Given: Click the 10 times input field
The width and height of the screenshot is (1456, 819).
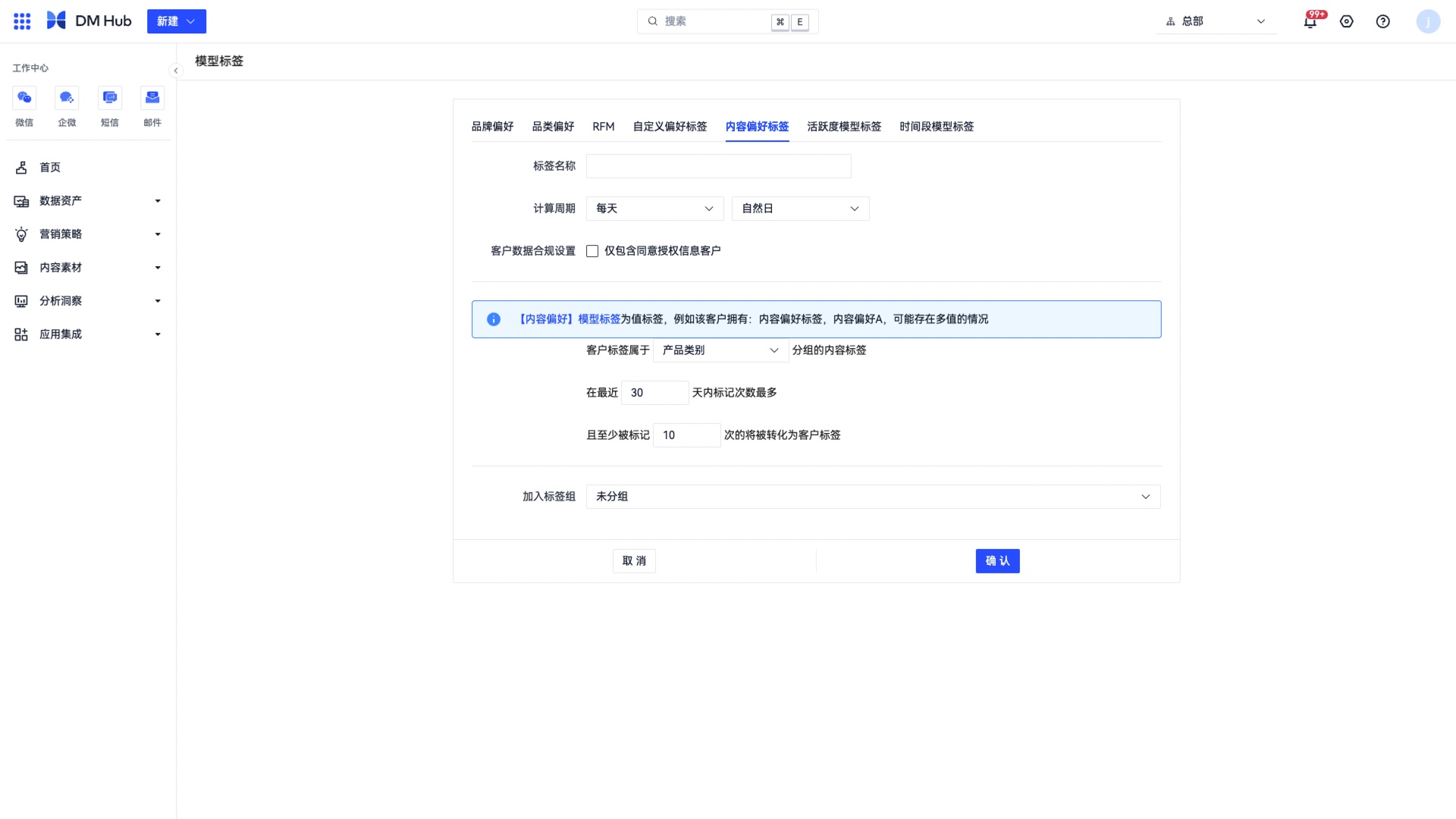Looking at the screenshot, I should [687, 435].
